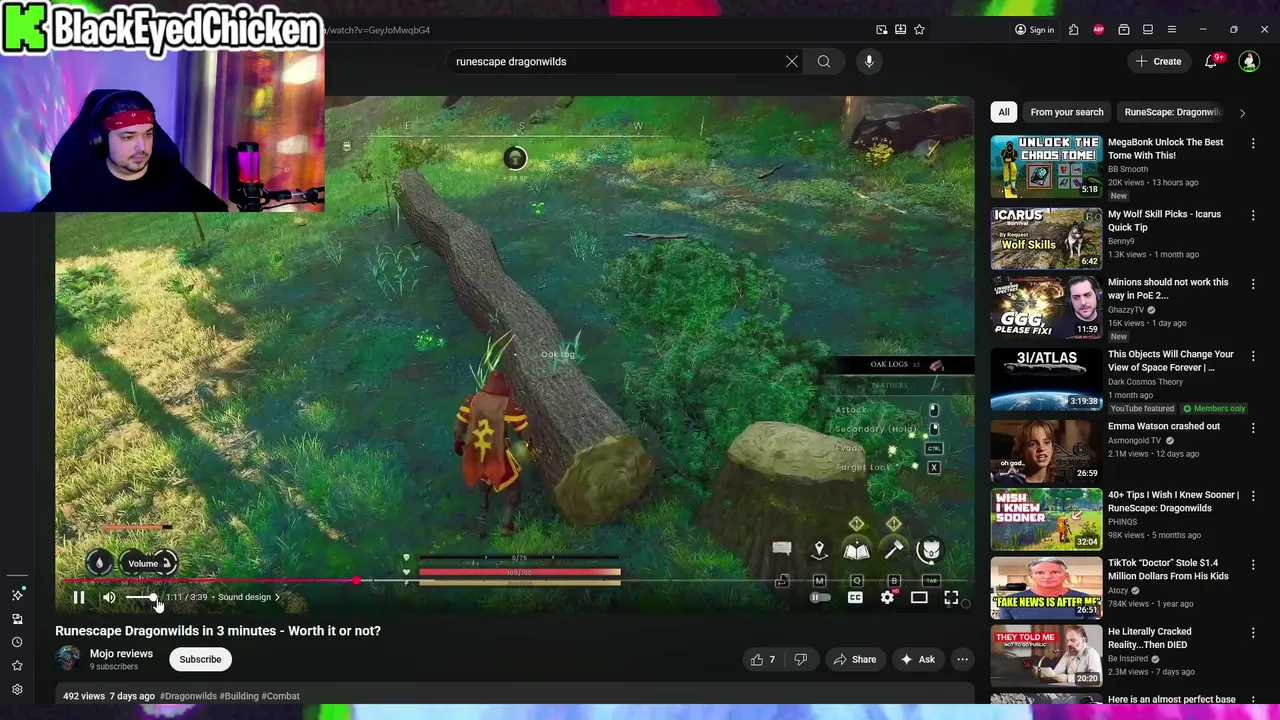The height and width of the screenshot is (720, 1280).
Task: Select the RuneScape: Dragonwilds chip
Action: (1173, 112)
